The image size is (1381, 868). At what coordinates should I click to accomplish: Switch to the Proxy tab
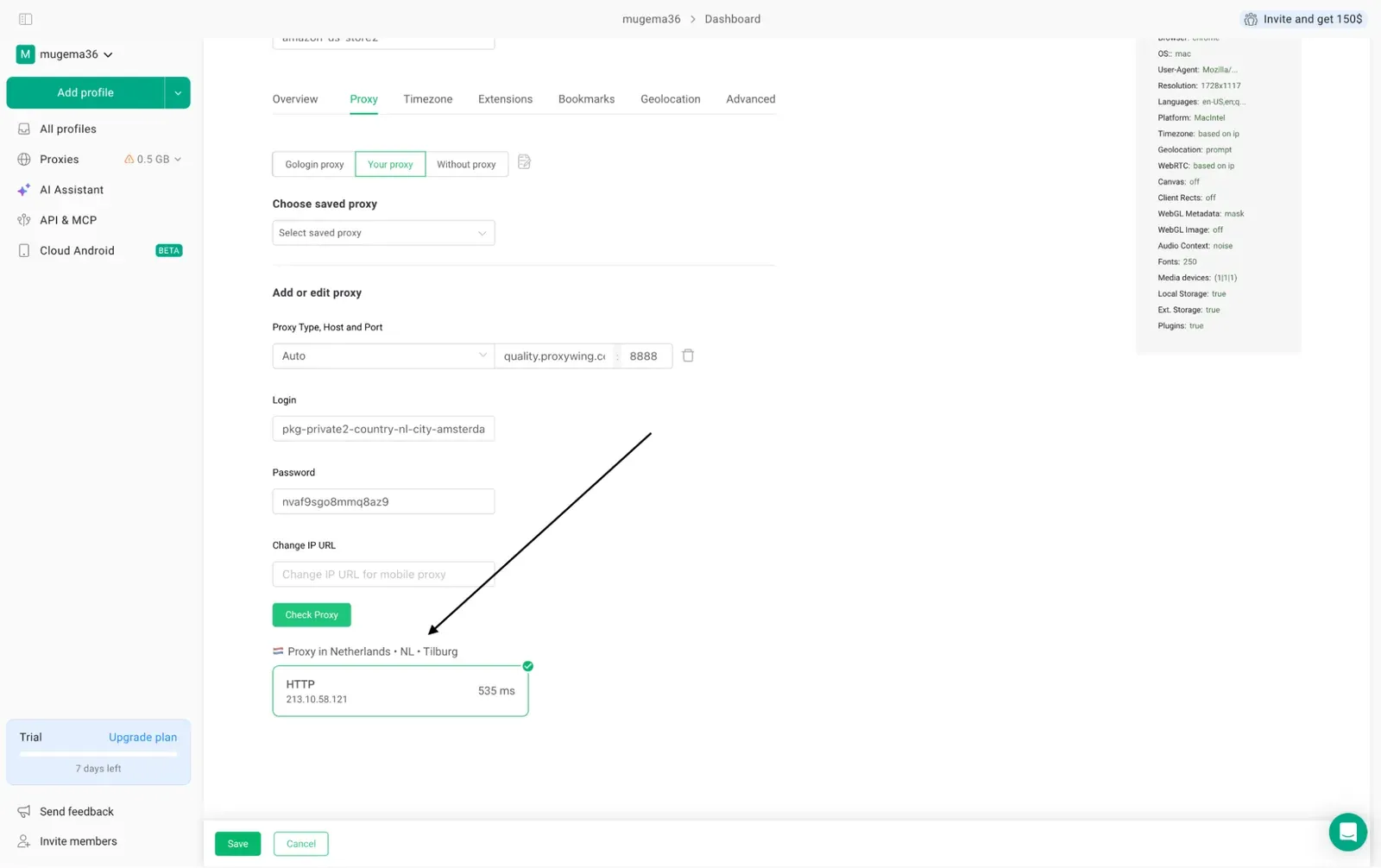(x=363, y=99)
